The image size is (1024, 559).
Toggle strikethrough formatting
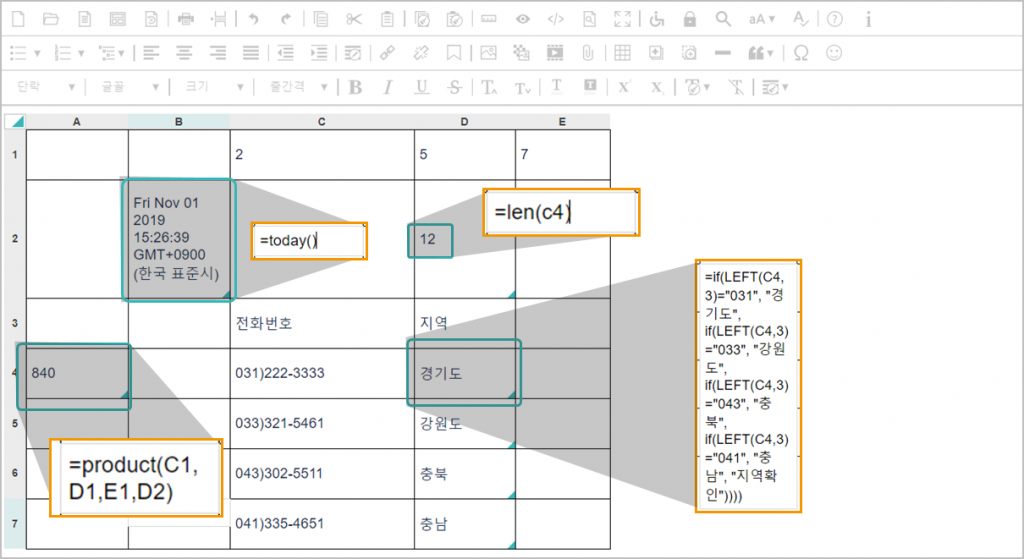tap(455, 87)
